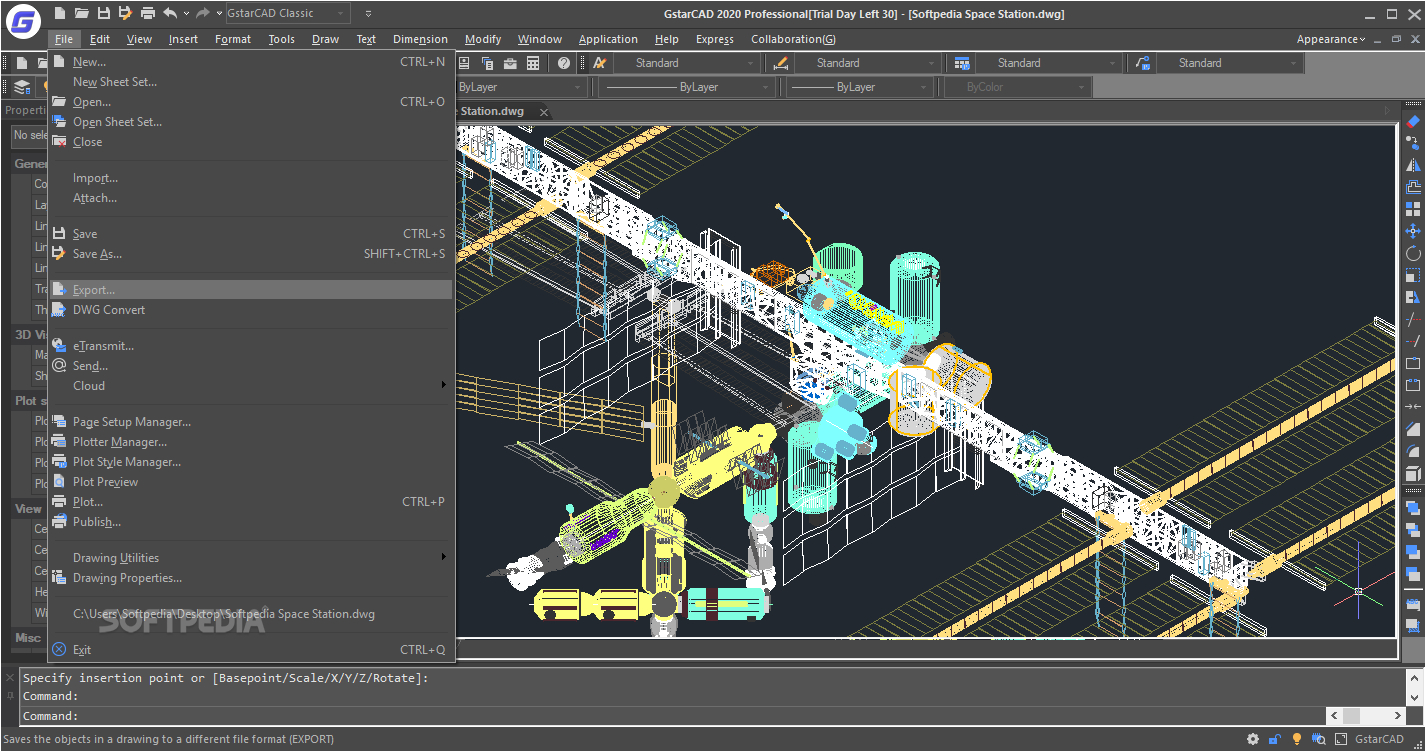Toggle the lock icon in status bar
Screen dimensions: 1426x752
[x=1275, y=739]
